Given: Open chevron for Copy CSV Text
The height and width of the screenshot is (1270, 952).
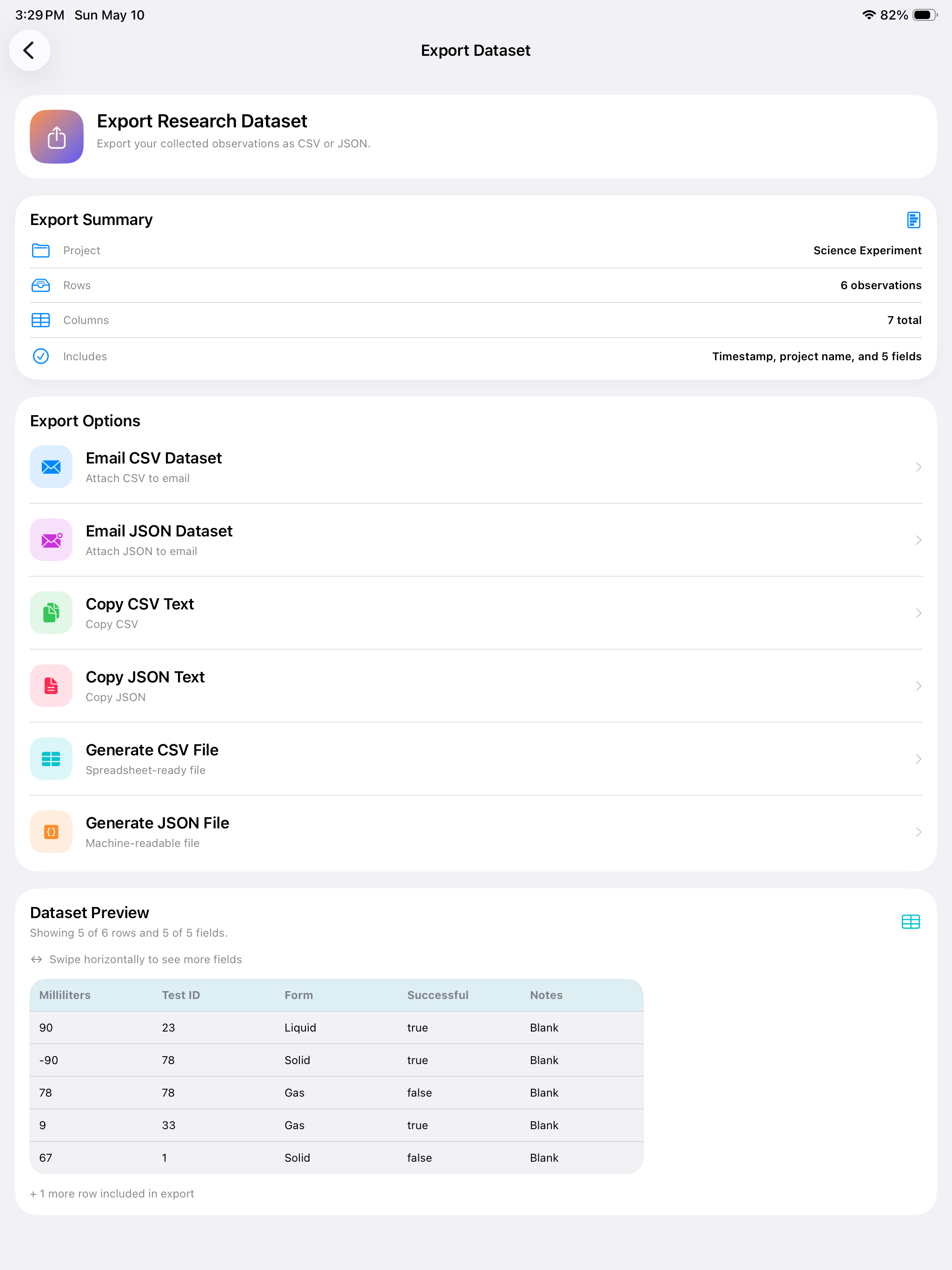Looking at the screenshot, I should coord(918,613).
